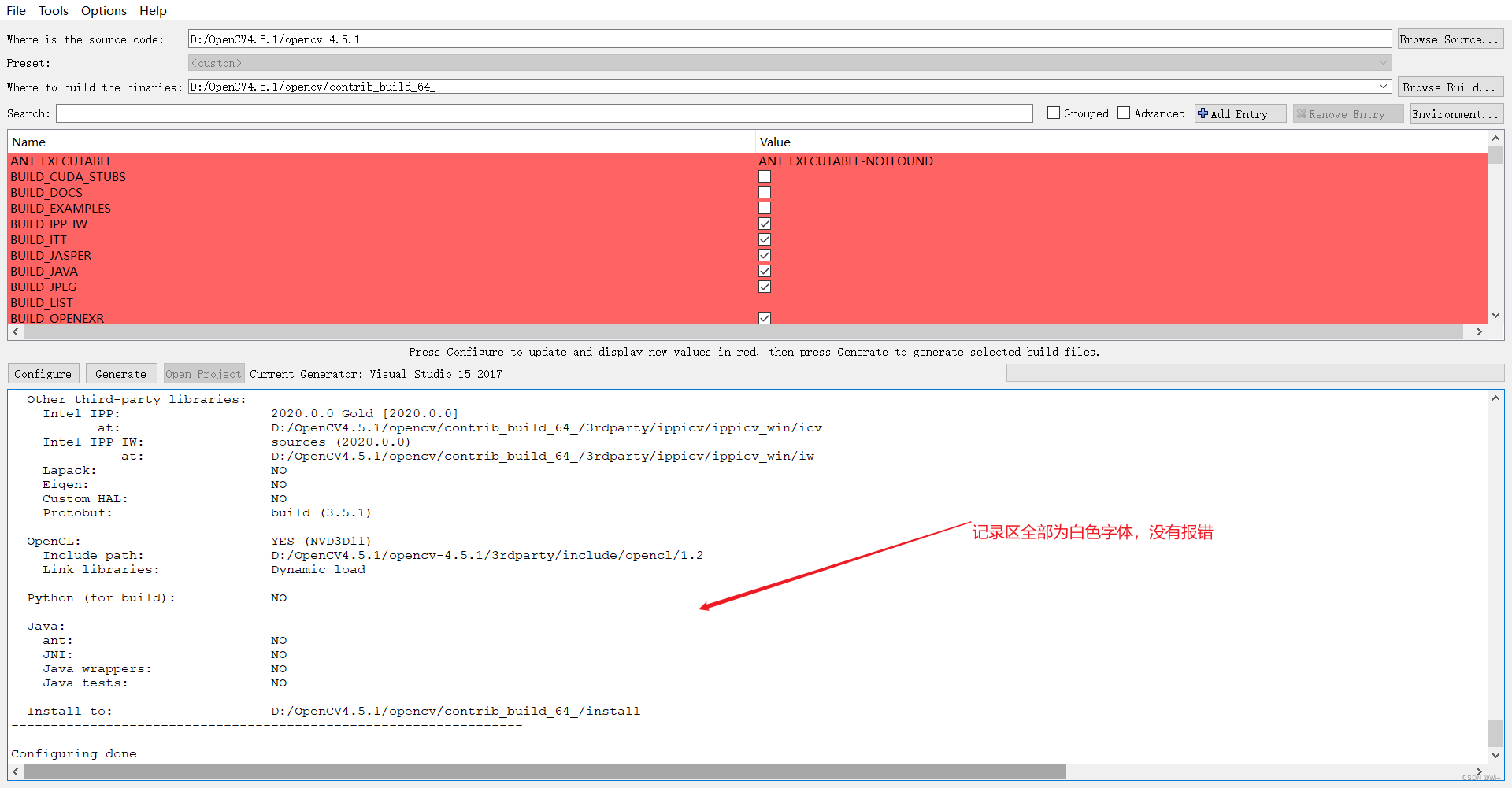Image resolution: width=1512 pixels, height=788 pixels.
Task: Click the output log horizontal scrollbar thumb
Action: point(545,772)
